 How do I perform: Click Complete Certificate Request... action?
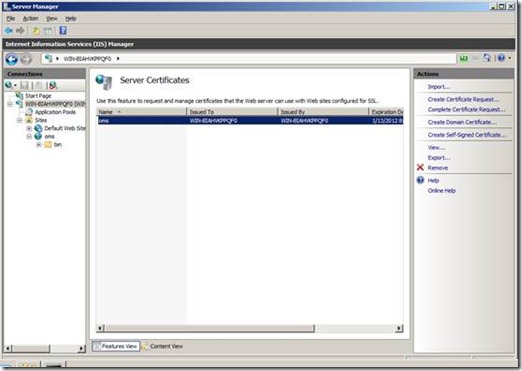tap(466, 110)
